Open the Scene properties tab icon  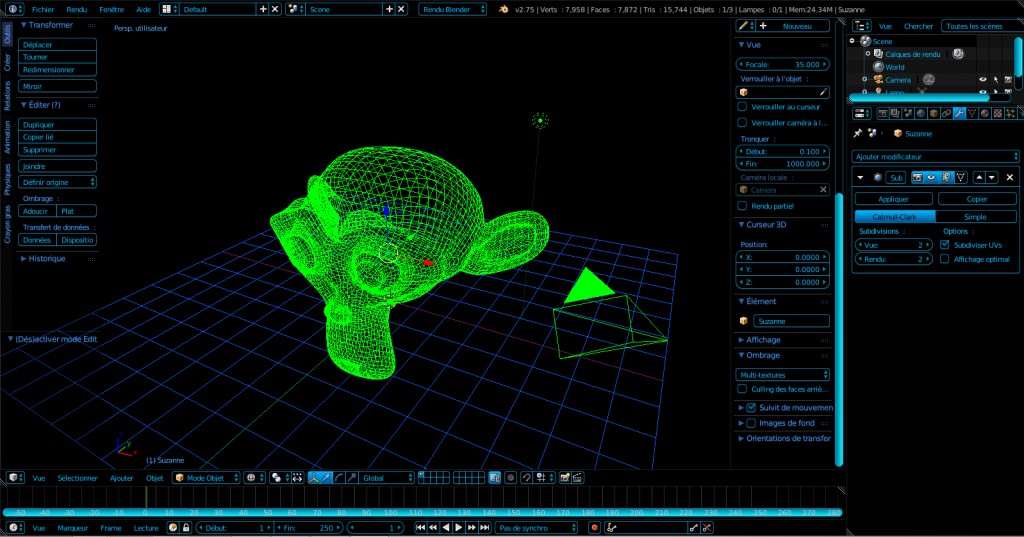[x=908, y=113]
